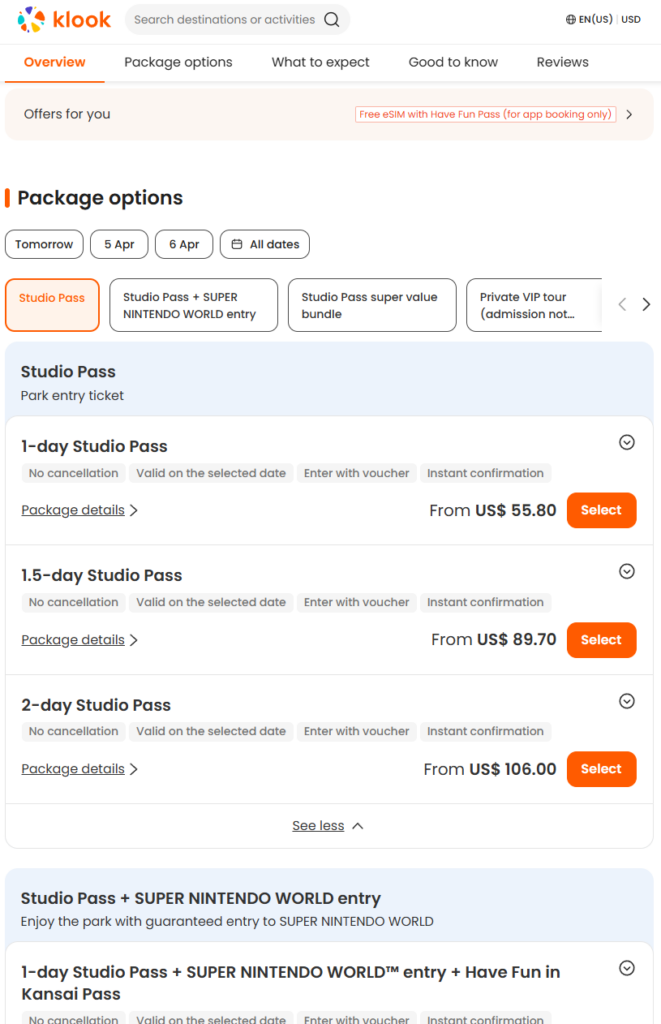Choose the Tomorrow date chip

44,244
